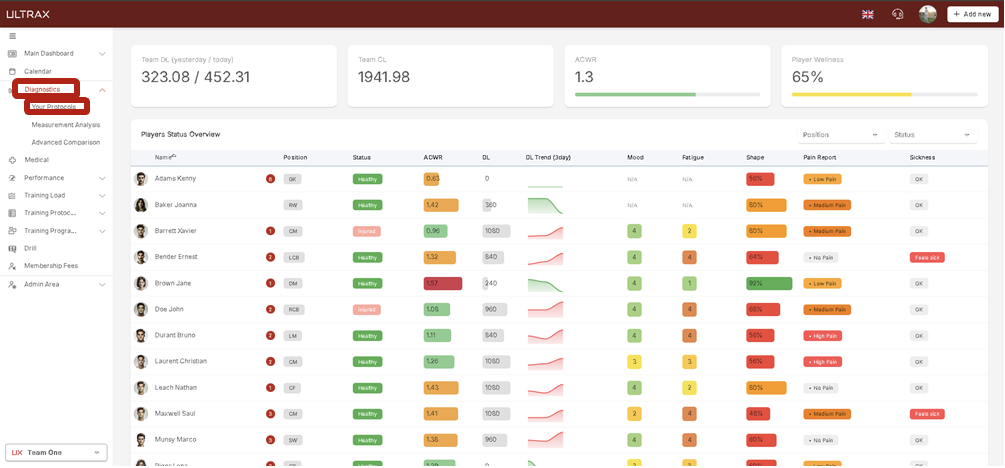Click the Medical icon in sidebar
Viewport: 1005px width, 468px height.
click(x=12, y=159)
